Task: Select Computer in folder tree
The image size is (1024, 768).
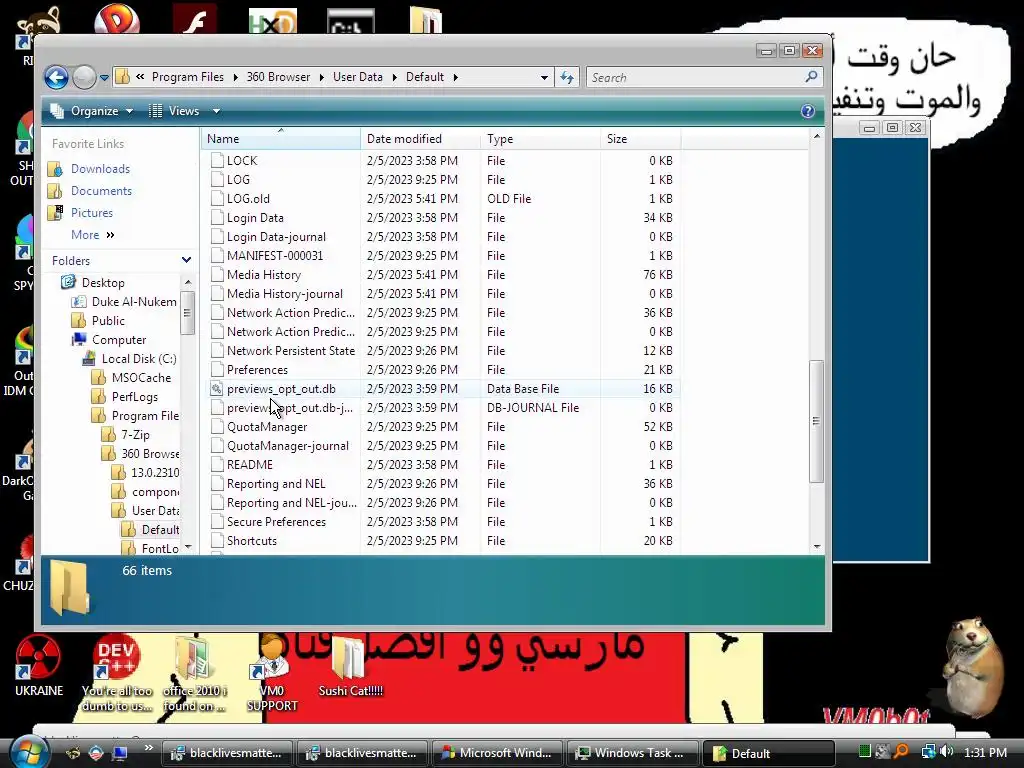Action: pyautogui.click(x=119, y=340)
